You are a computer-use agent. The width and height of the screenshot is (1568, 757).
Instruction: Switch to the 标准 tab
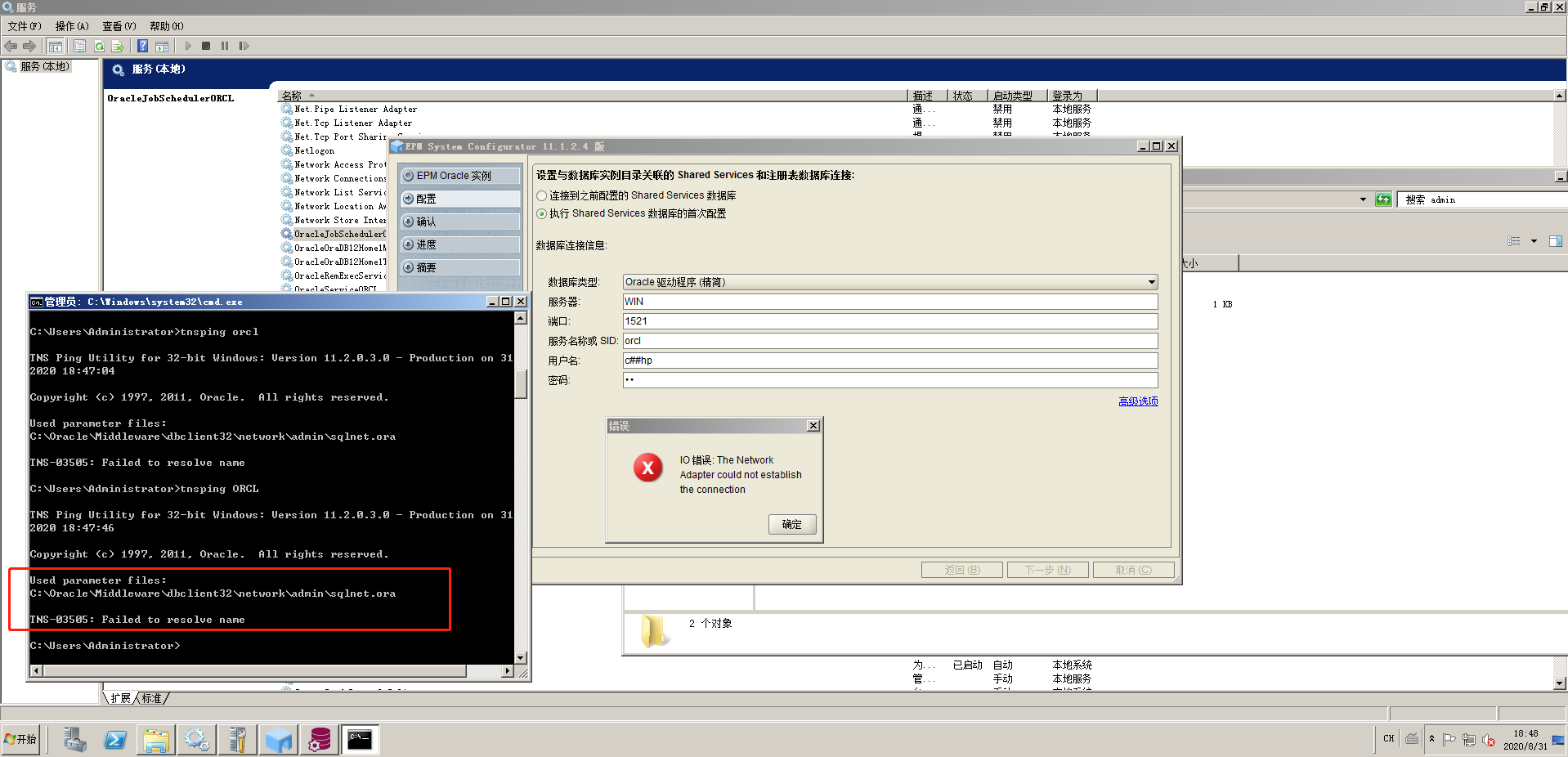coord(150,698)
